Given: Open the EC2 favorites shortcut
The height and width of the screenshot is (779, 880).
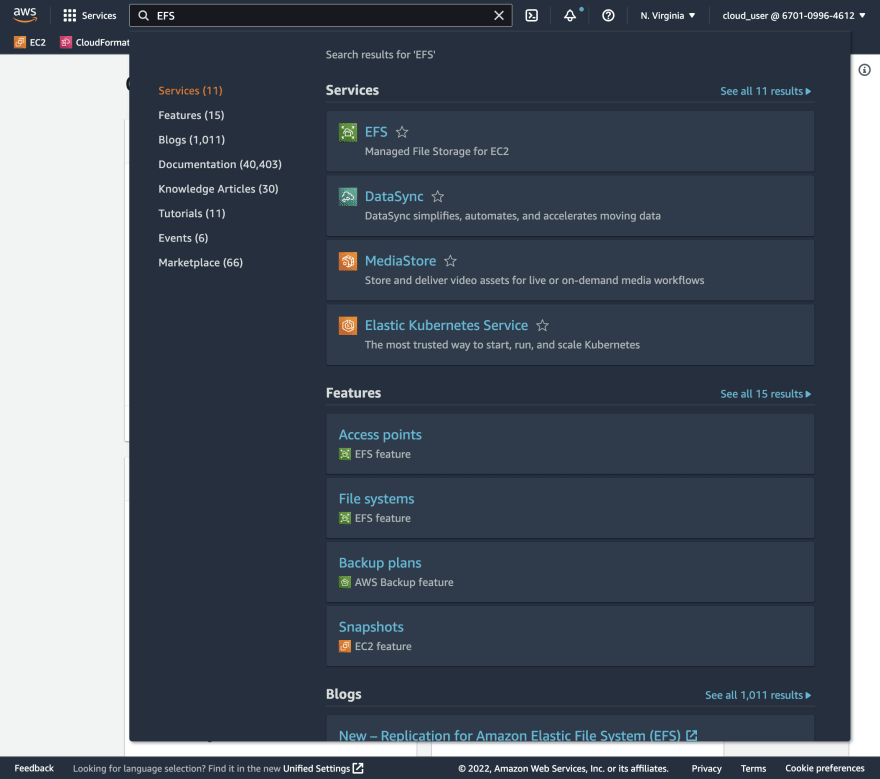Looking at the screenshot, I should [x=30, y=42].
